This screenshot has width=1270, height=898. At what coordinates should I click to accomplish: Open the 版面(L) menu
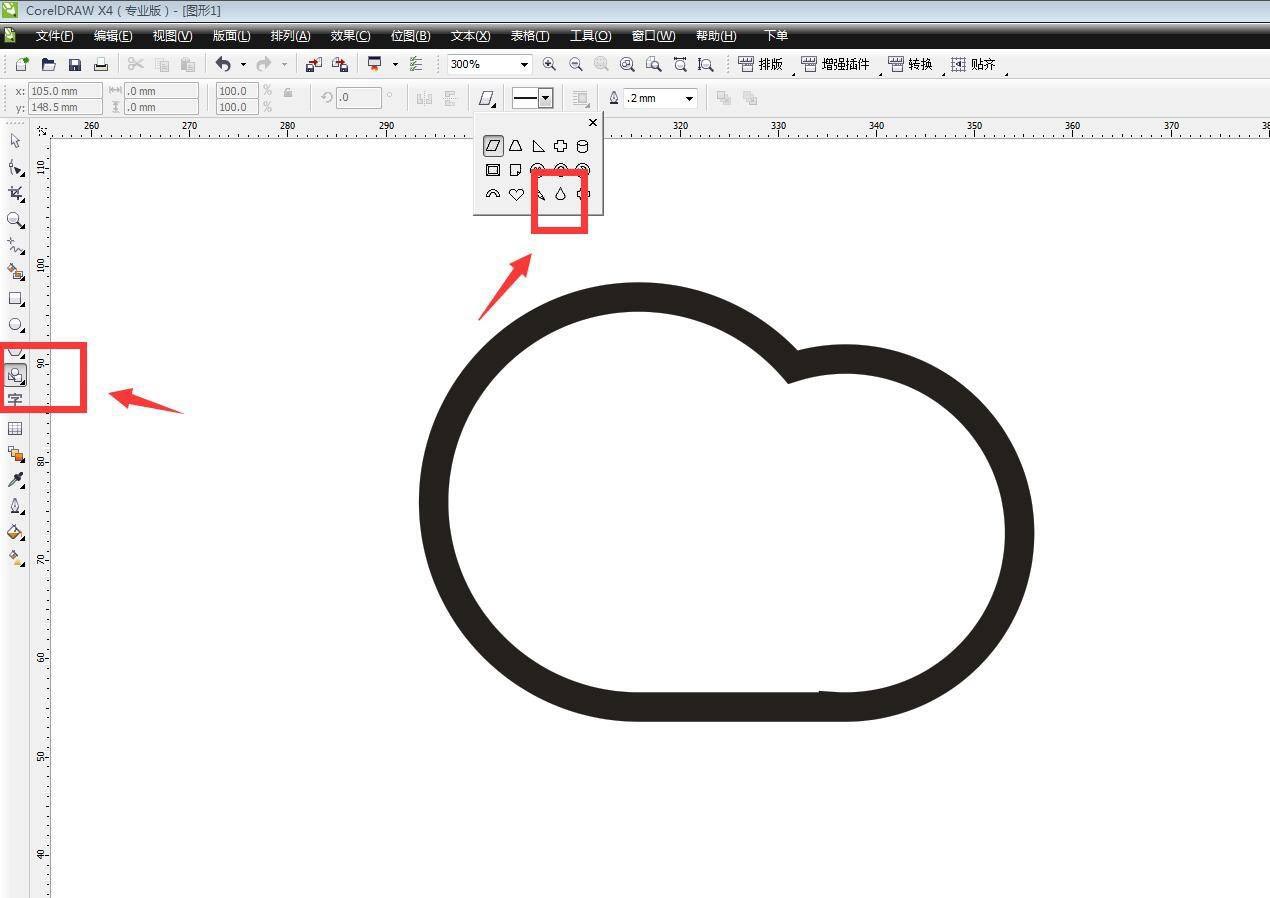(x=231, y=36)
